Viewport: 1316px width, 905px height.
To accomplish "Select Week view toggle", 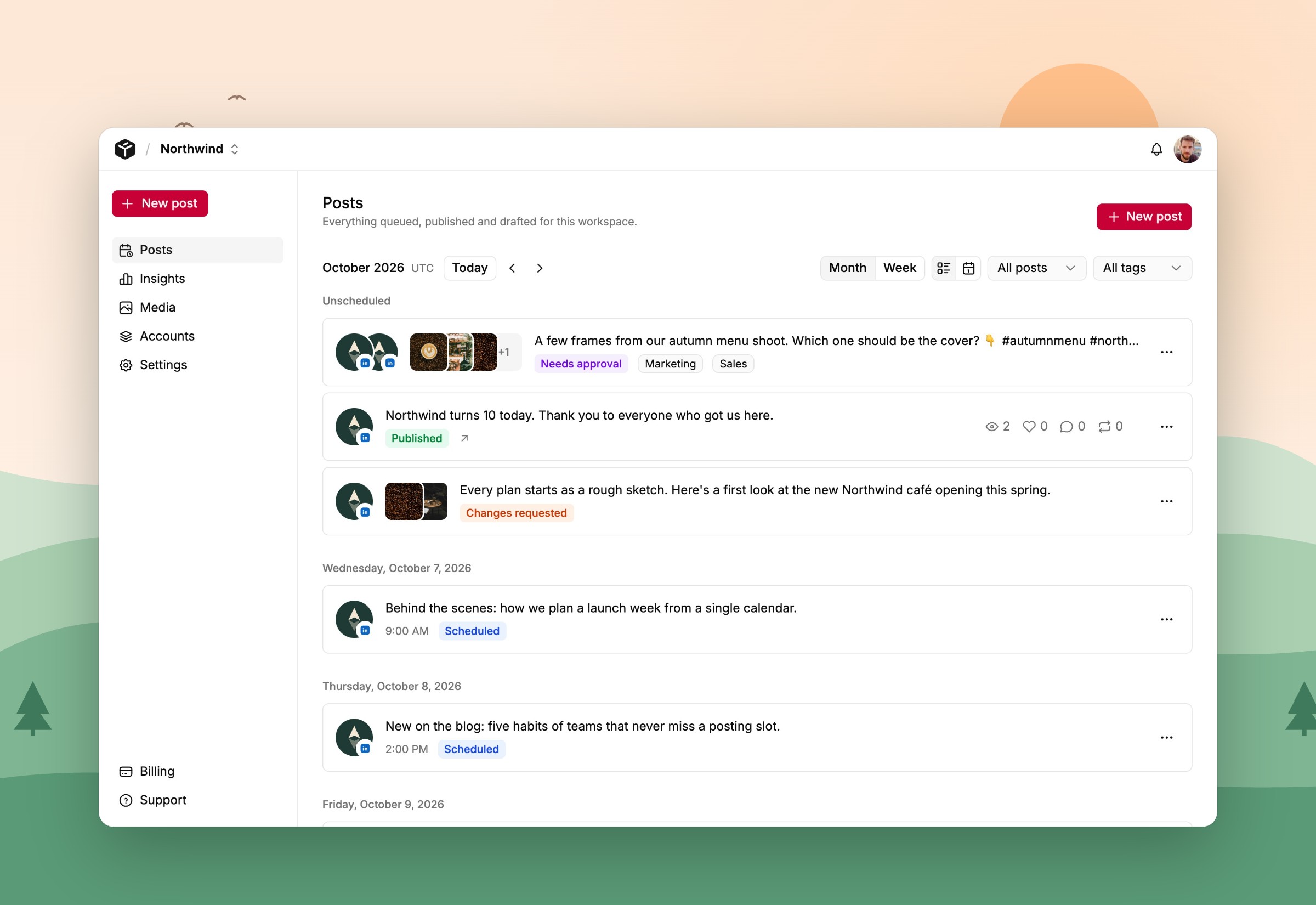I will pyautogui.click(x=899, y=268).
